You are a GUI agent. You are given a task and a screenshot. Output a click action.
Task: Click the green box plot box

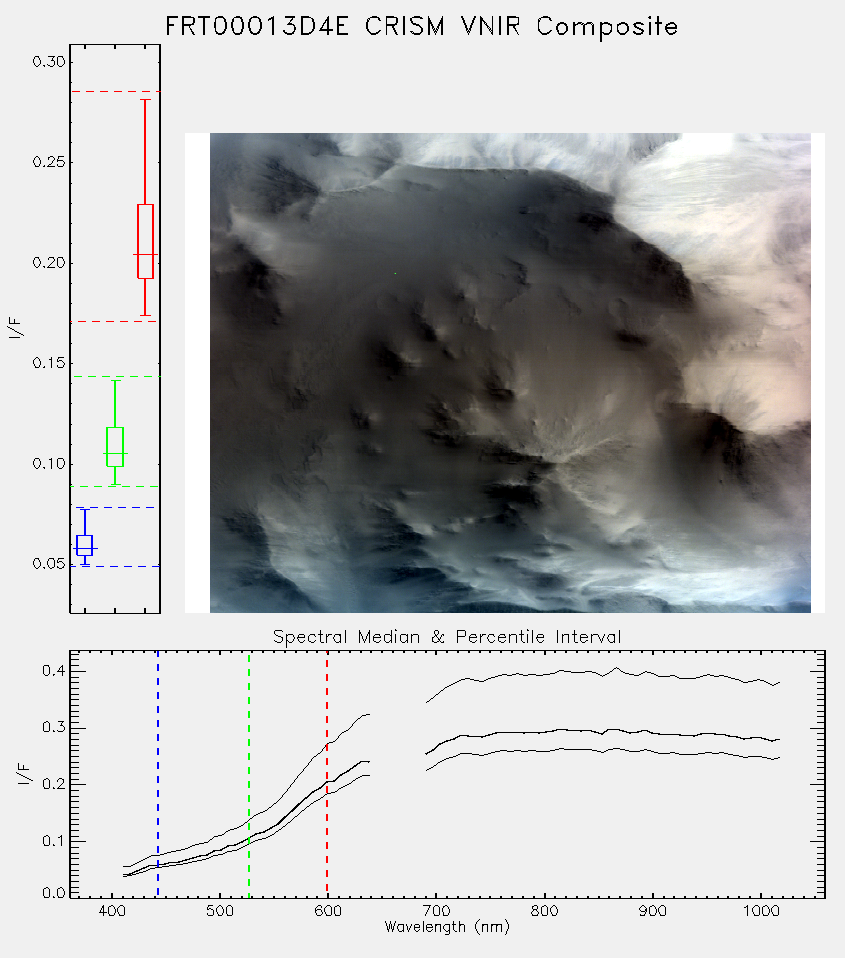pyautogui.click(x=115, y=447)
